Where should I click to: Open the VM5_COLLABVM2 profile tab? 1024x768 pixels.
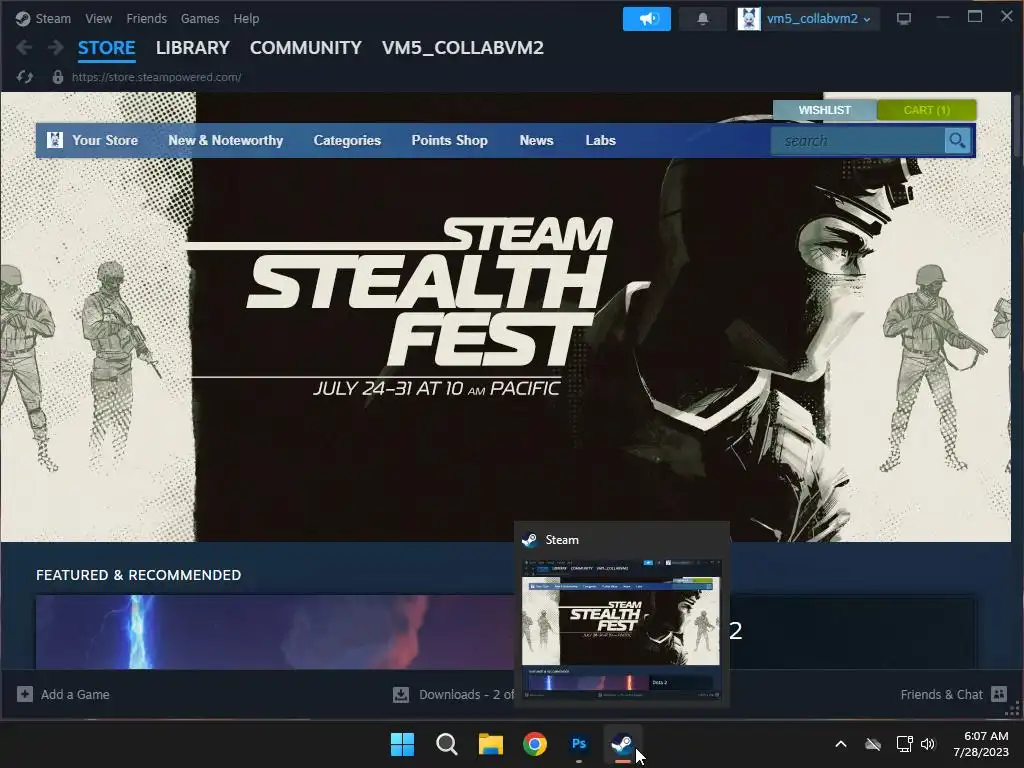click(462, 48)
